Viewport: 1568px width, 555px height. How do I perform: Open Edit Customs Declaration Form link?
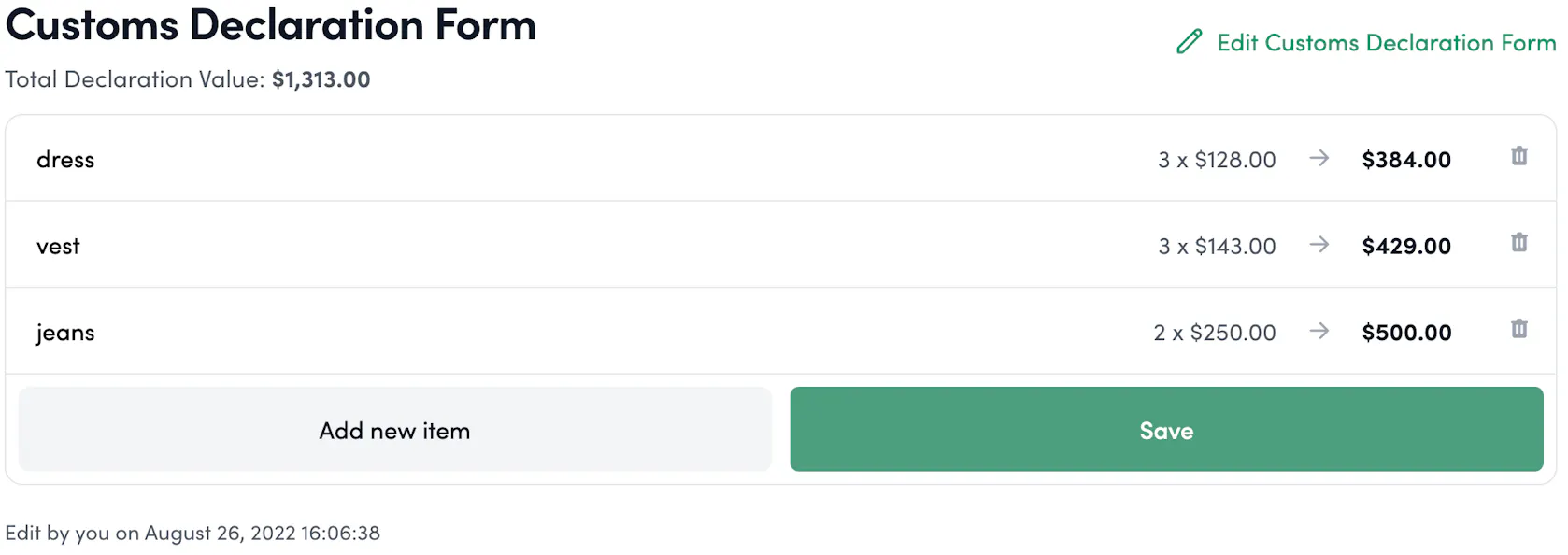tap(1387, 43)
